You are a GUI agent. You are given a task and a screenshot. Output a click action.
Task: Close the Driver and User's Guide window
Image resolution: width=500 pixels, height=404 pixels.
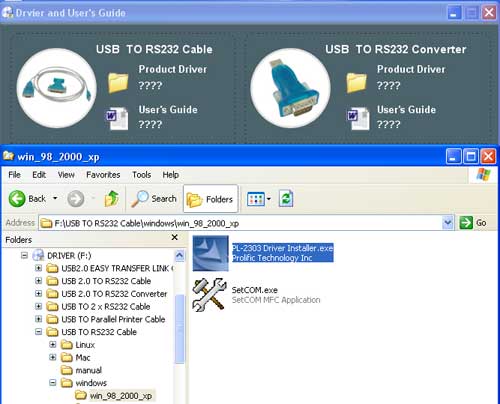pyautogui.click(x=489, y=13)
